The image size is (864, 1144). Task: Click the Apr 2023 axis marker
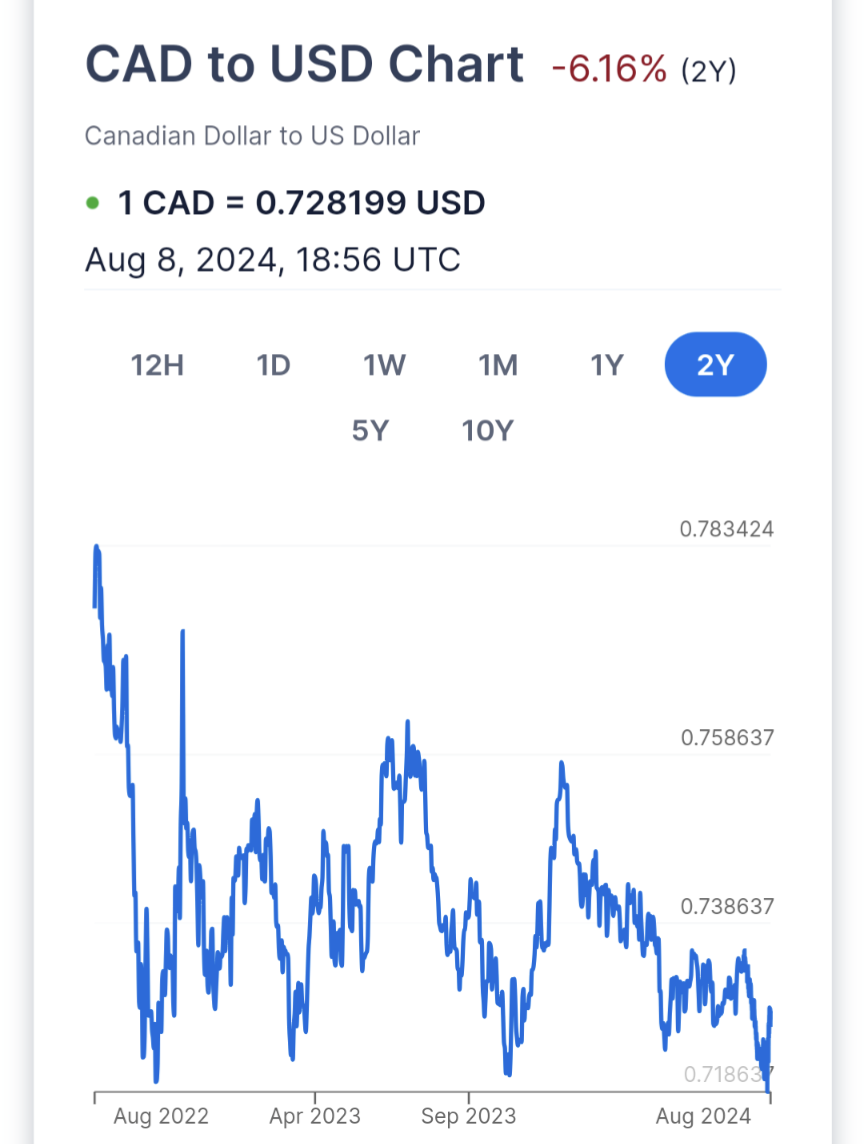pyautogui.click(x=314, y=1116)
